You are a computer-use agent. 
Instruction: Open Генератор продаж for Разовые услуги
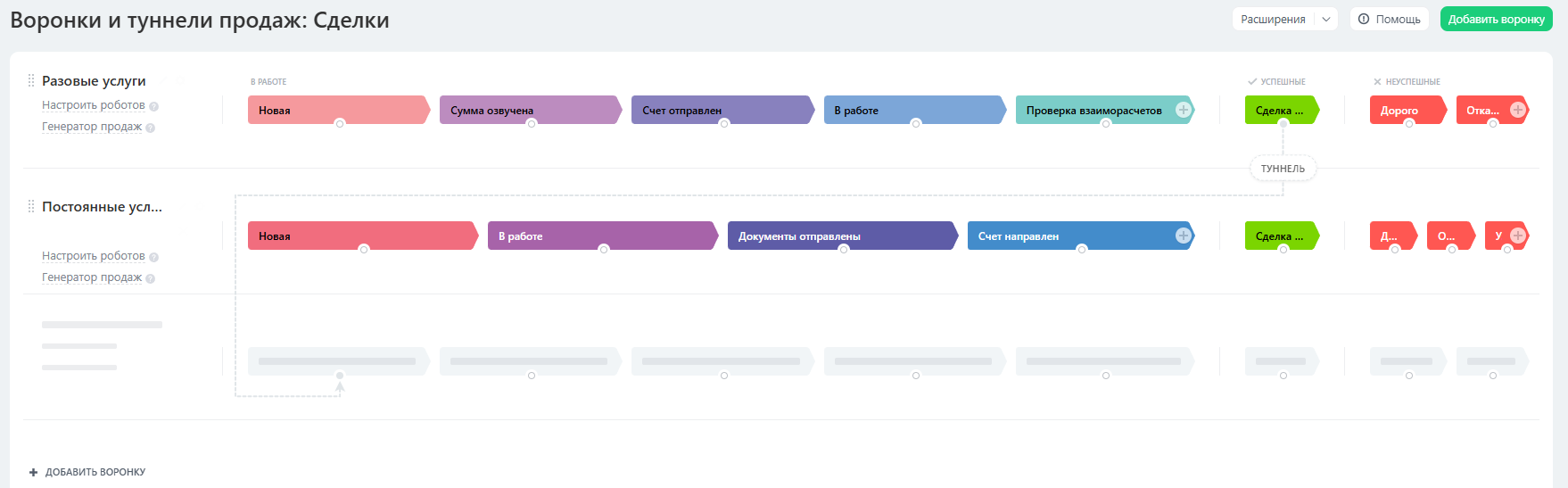92,127
